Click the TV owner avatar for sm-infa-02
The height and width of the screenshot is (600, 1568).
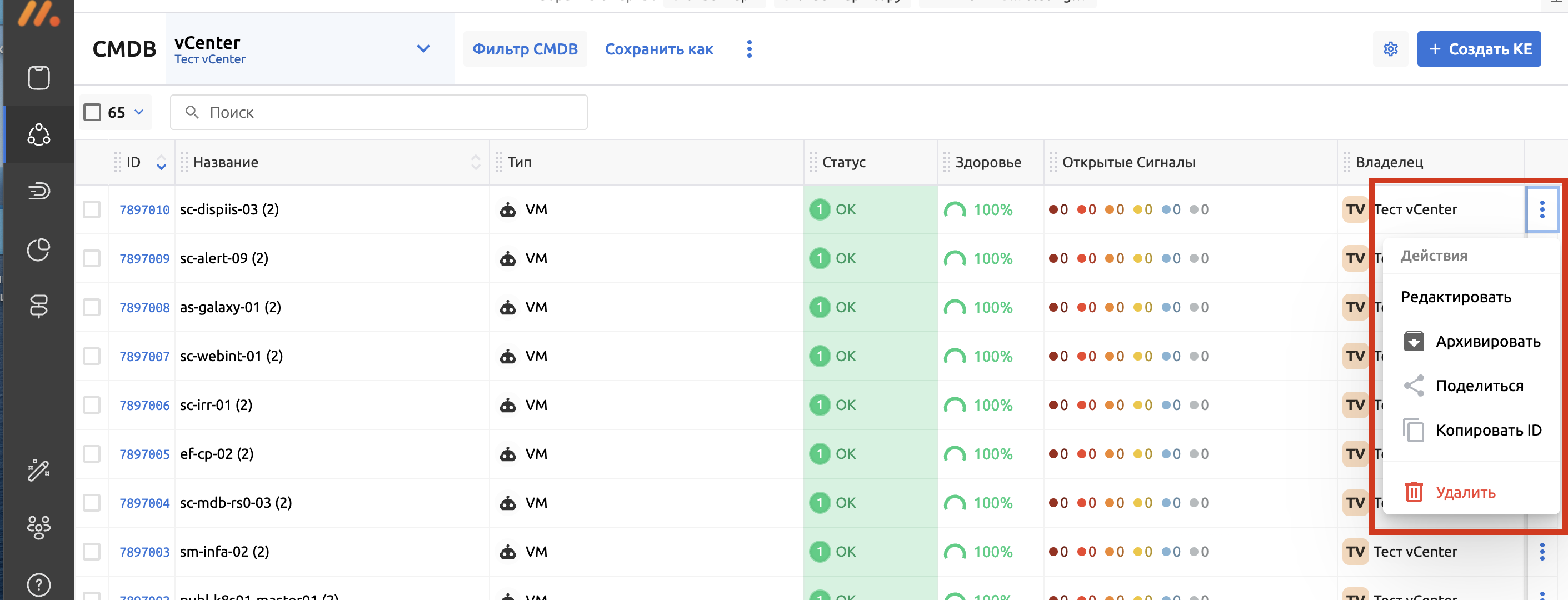pyautogui.click(x=1355, y=551)
